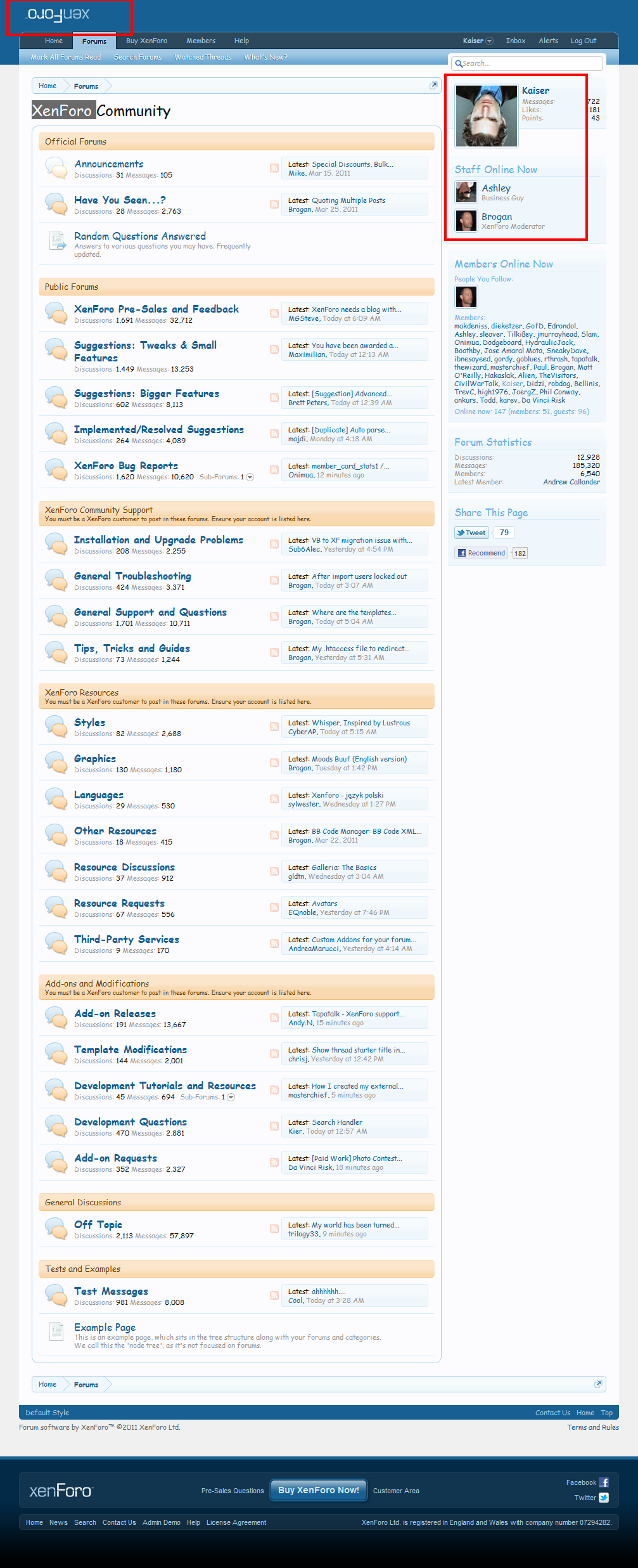Image resolution: width=638 pixels, height=1568 pixels.
Task: Click inside the Search input field
Action: [x=527, y=63]
